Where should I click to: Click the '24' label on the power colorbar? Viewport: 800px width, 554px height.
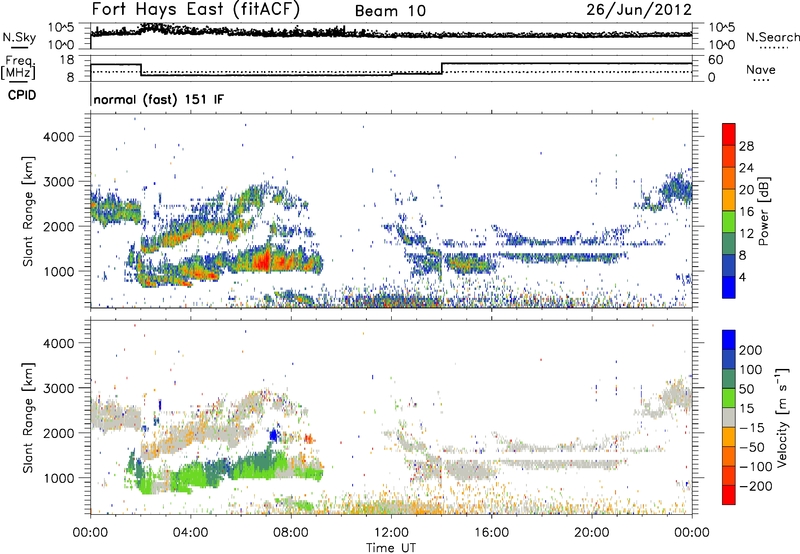coord(746,168)
